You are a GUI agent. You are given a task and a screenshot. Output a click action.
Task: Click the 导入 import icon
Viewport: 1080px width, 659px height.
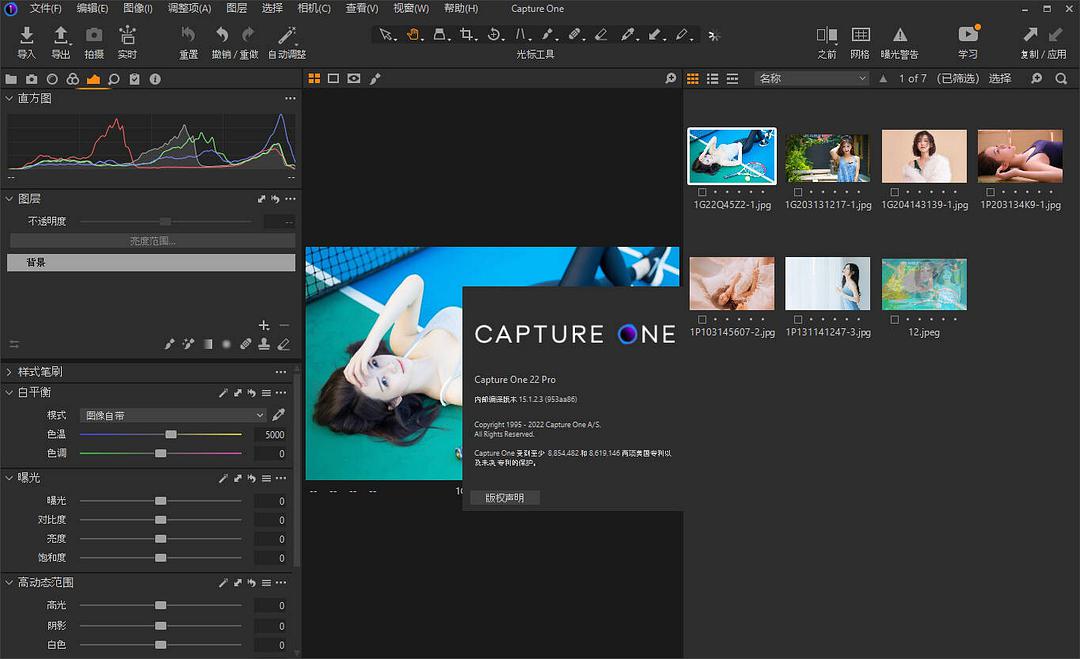coord(26,35)
